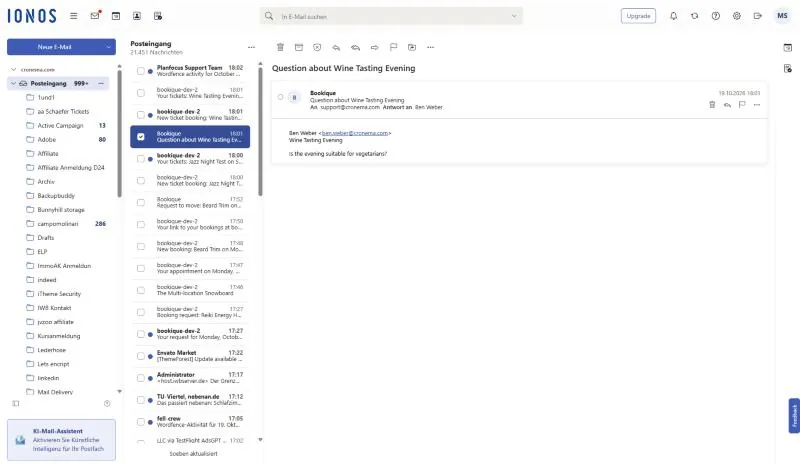Open the tasks app icon
This screenshot has width=800, height=464.
158,16
